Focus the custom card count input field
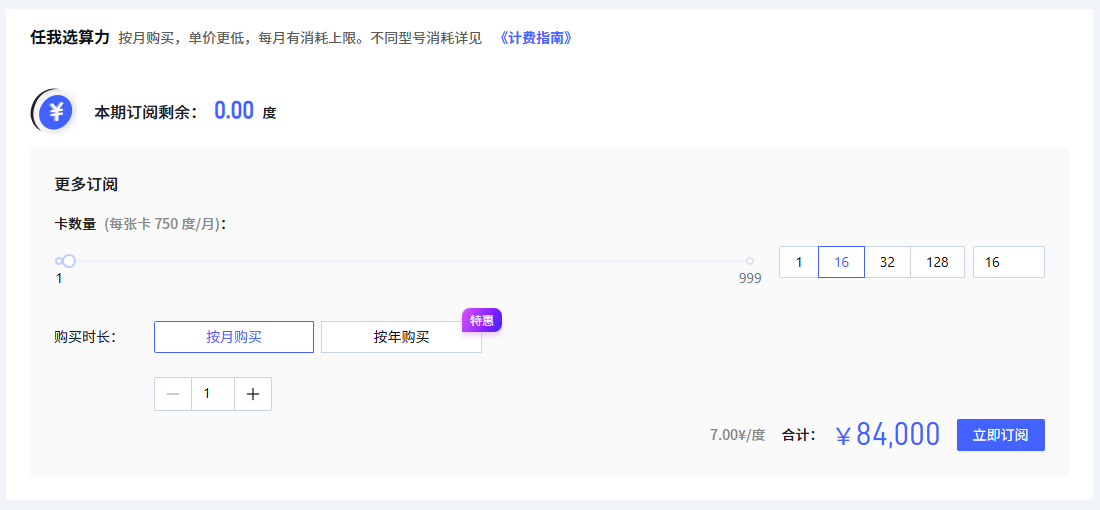Image resolution: width=1100 pixels, height=510 pixels. click(1008, 262)
